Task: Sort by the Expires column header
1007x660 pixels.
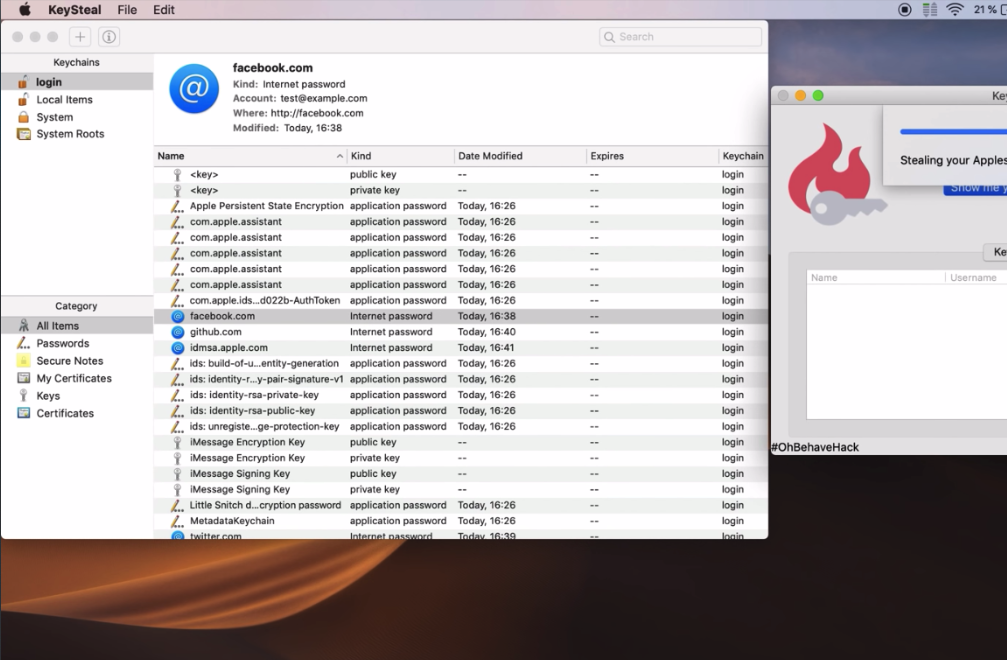Action: pos(652,156)
